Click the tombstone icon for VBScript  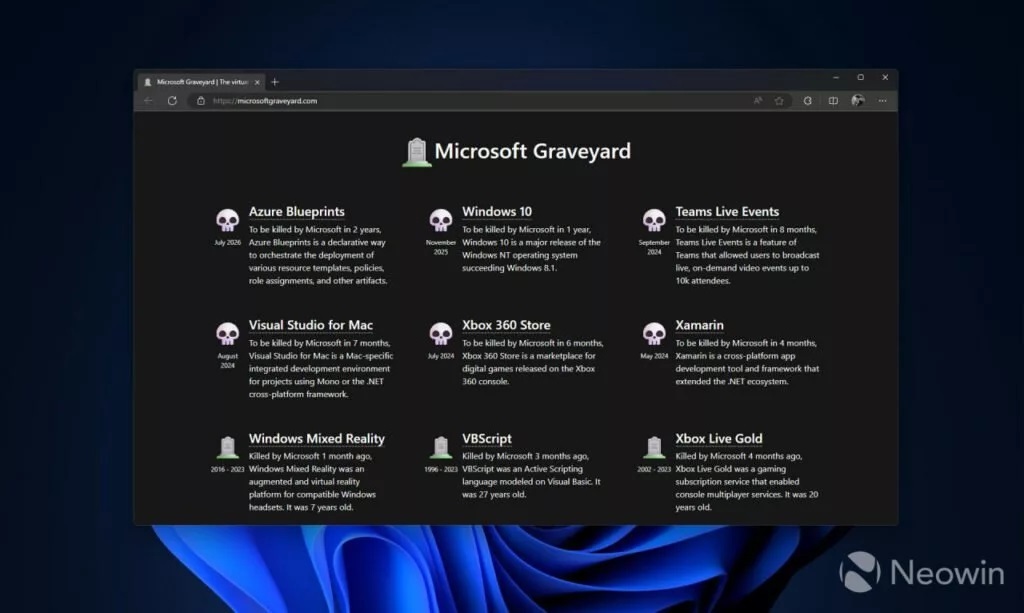[441, 448]
